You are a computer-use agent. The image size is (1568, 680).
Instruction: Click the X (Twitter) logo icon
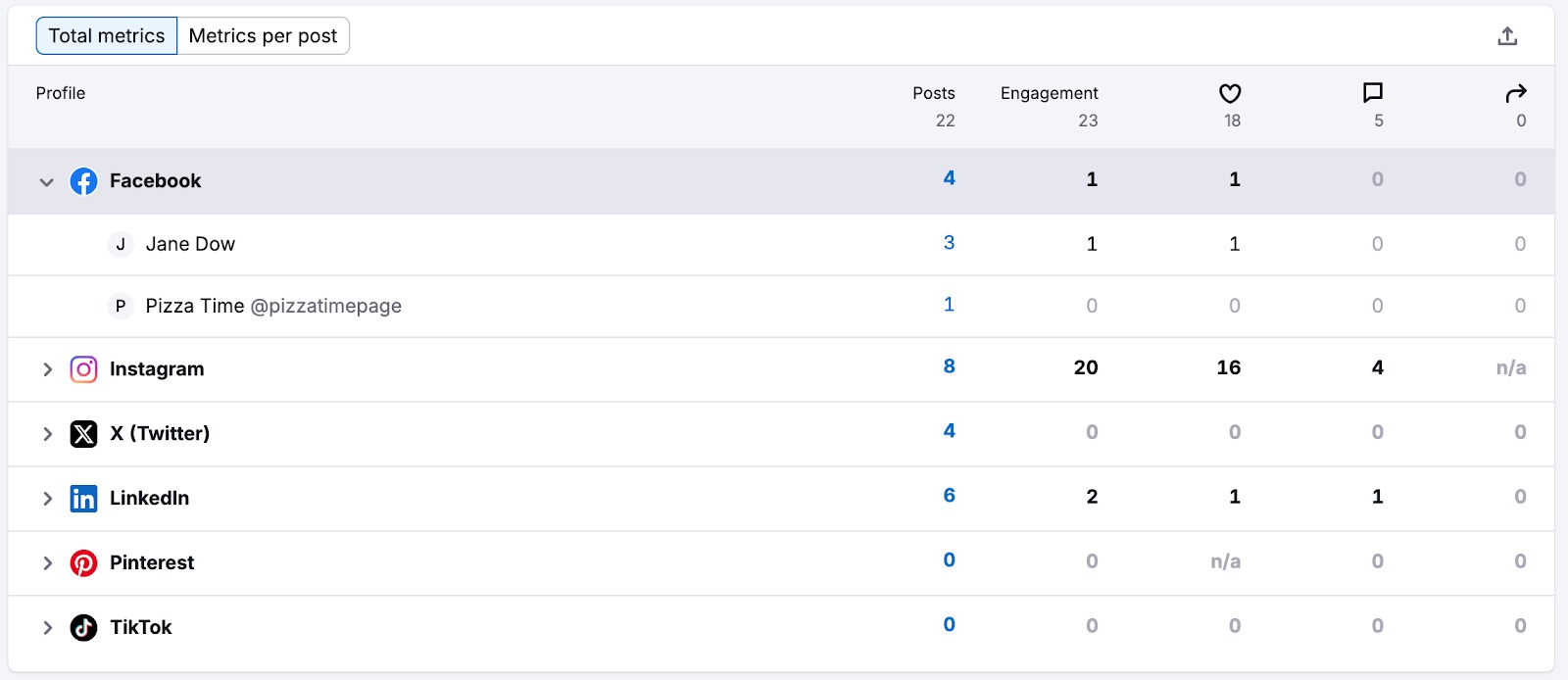point(83,434)
